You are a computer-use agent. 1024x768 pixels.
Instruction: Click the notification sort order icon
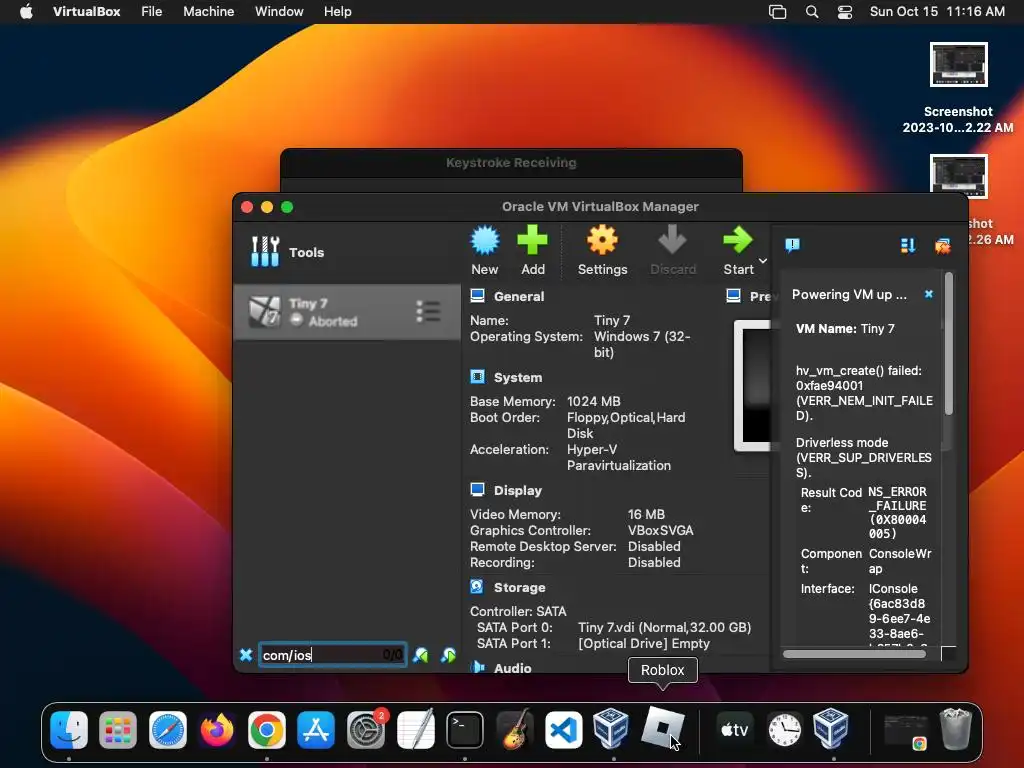[908, 246]
